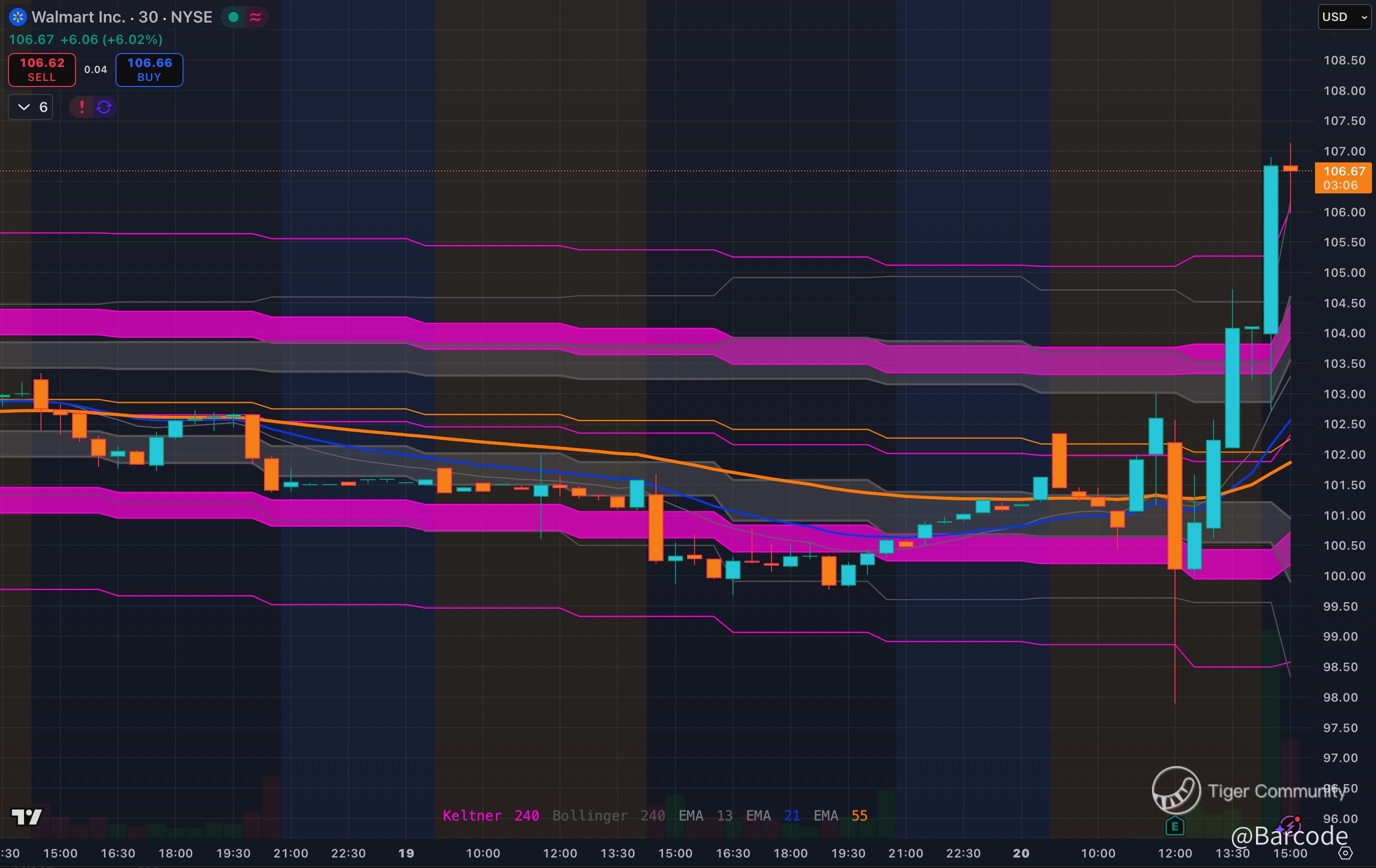1376x868 pixels.
Task: Click the TradingView logo
Action: (26, 817)
